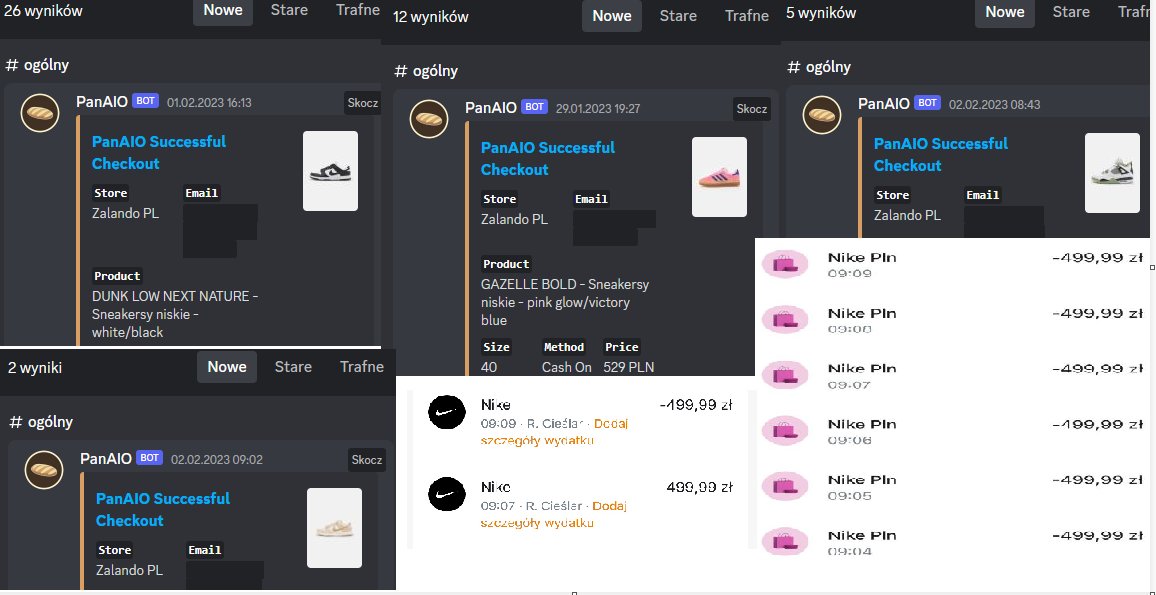Select Trafne tab in 2 wyniki panel

pyautogui.click(x=362, y=367)
